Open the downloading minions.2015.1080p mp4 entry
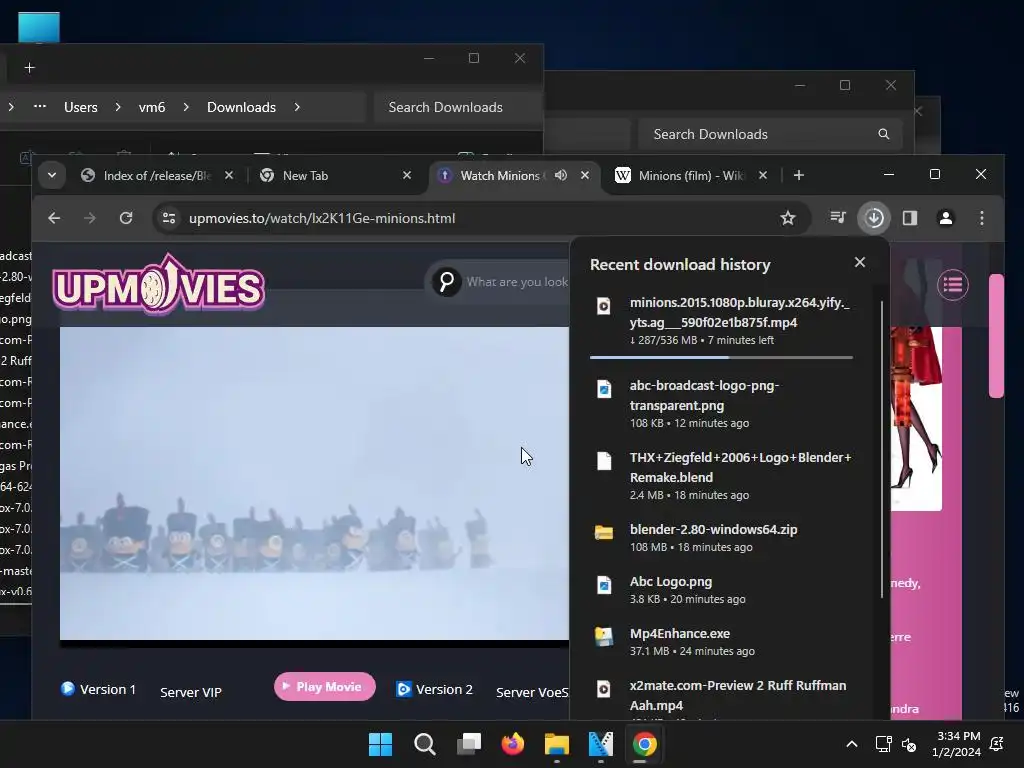 [x=721, y=321]
